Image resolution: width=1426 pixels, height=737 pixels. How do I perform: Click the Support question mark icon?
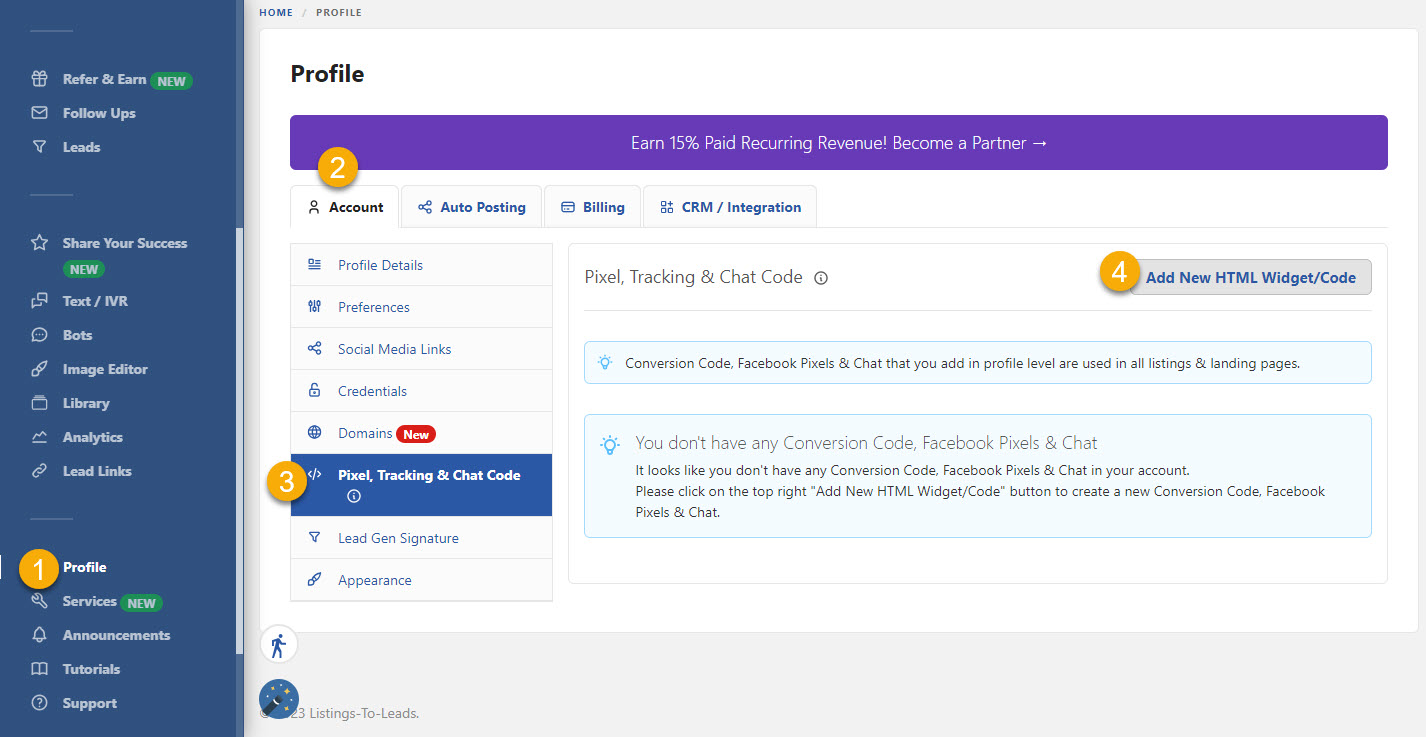pos(40,703)
